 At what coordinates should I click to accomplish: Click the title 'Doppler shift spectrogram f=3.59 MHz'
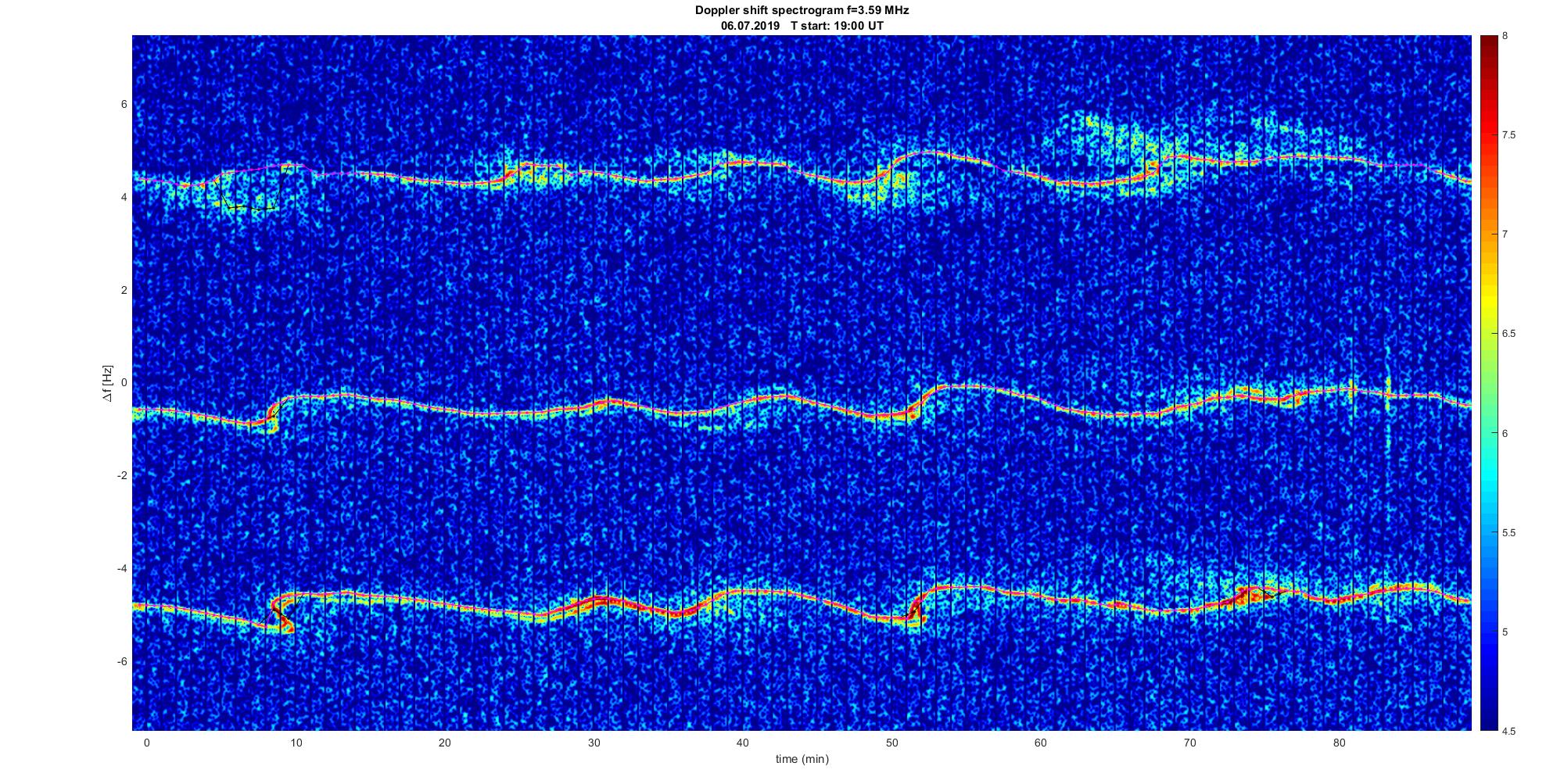(802, 11)
